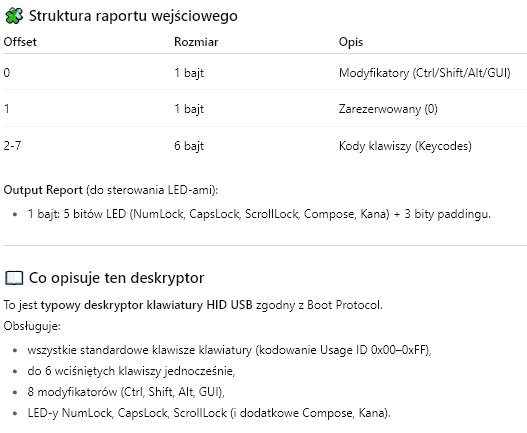Click the '8 modyfikatorów' bullet item

(x=126, y=392)
